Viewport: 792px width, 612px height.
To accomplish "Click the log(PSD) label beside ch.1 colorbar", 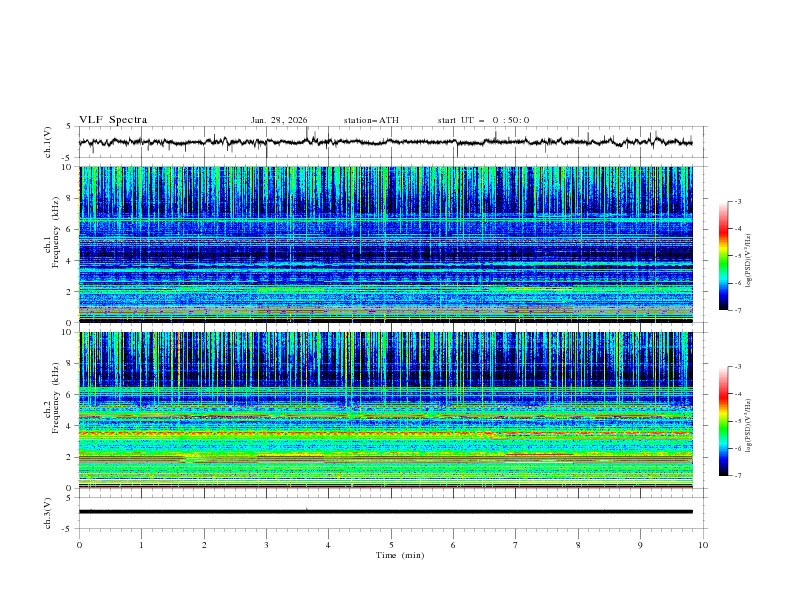I will [748, 261].
